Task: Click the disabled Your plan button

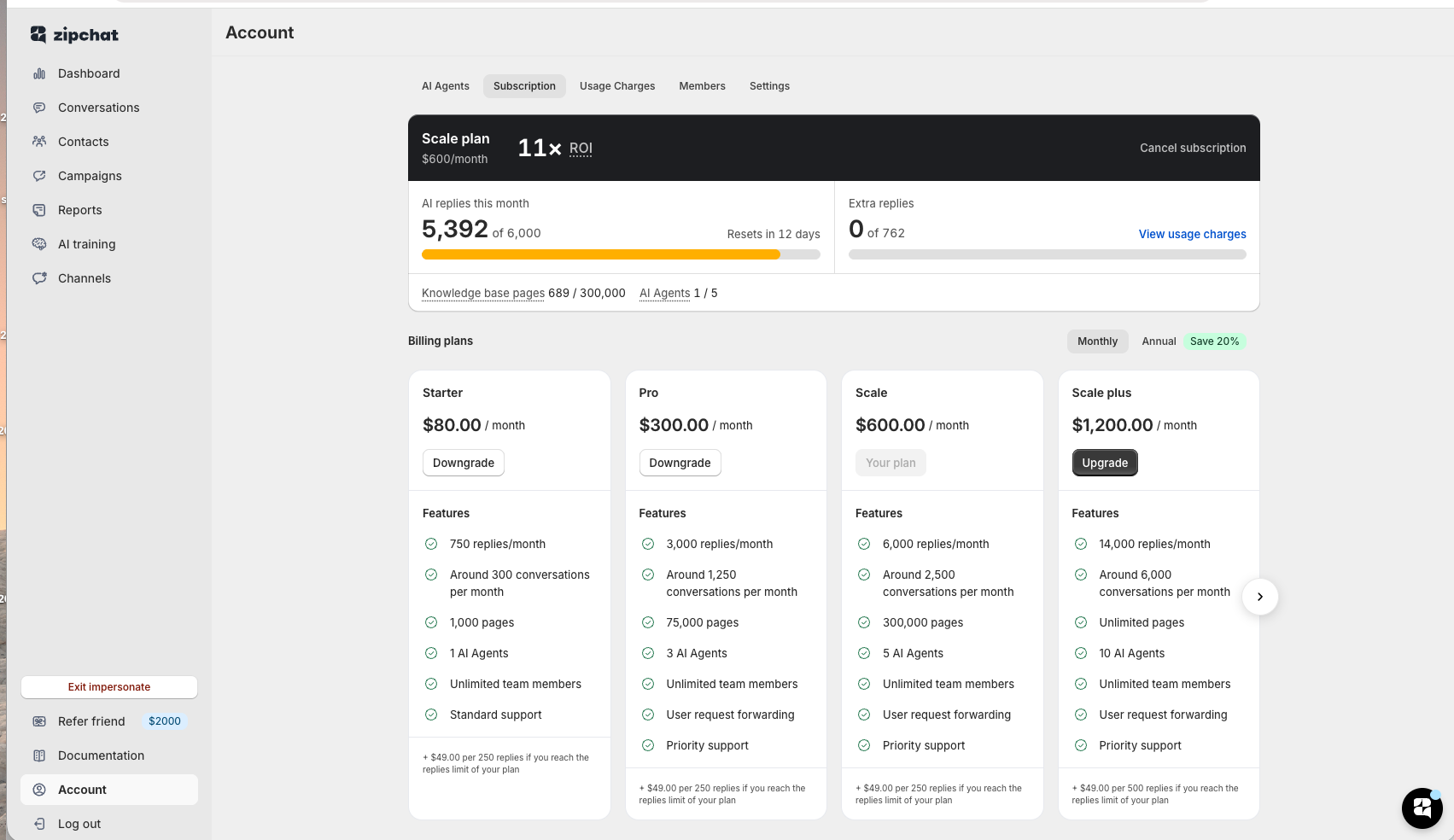Action: [891, 463]
